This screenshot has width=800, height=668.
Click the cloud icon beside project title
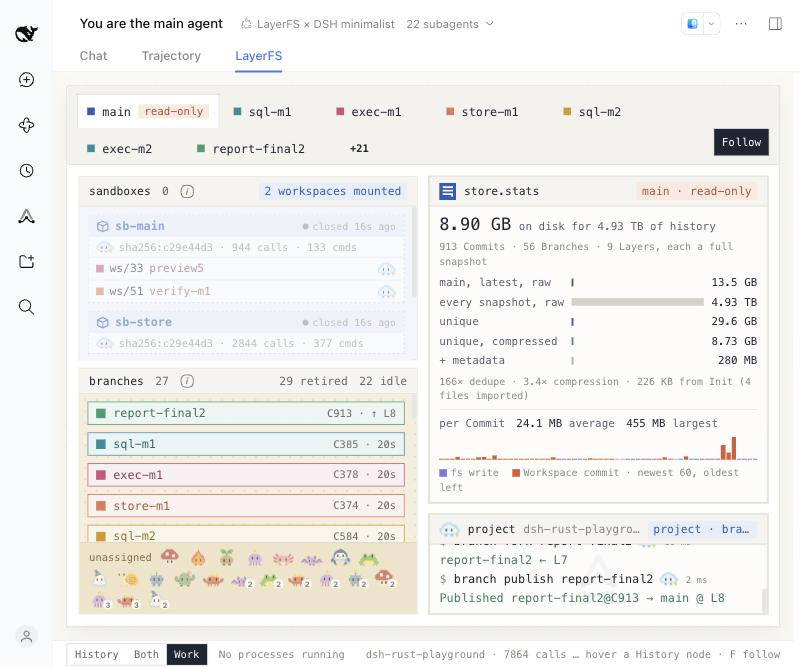(x=449, y=529)
